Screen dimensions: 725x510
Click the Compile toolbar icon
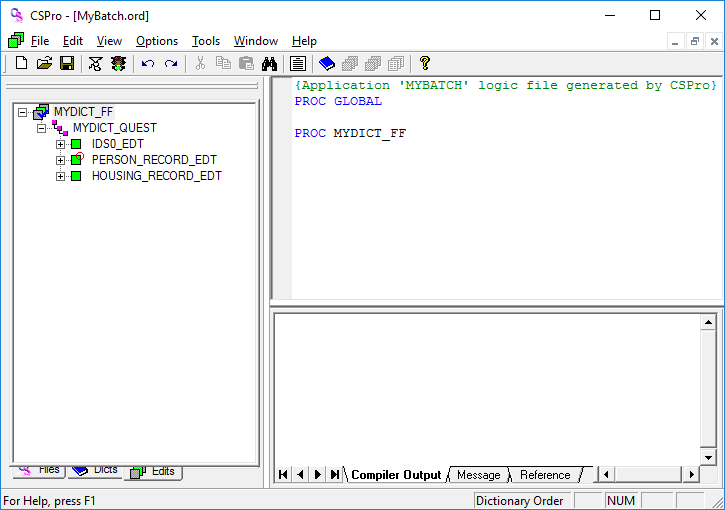(x=96, y=63)
